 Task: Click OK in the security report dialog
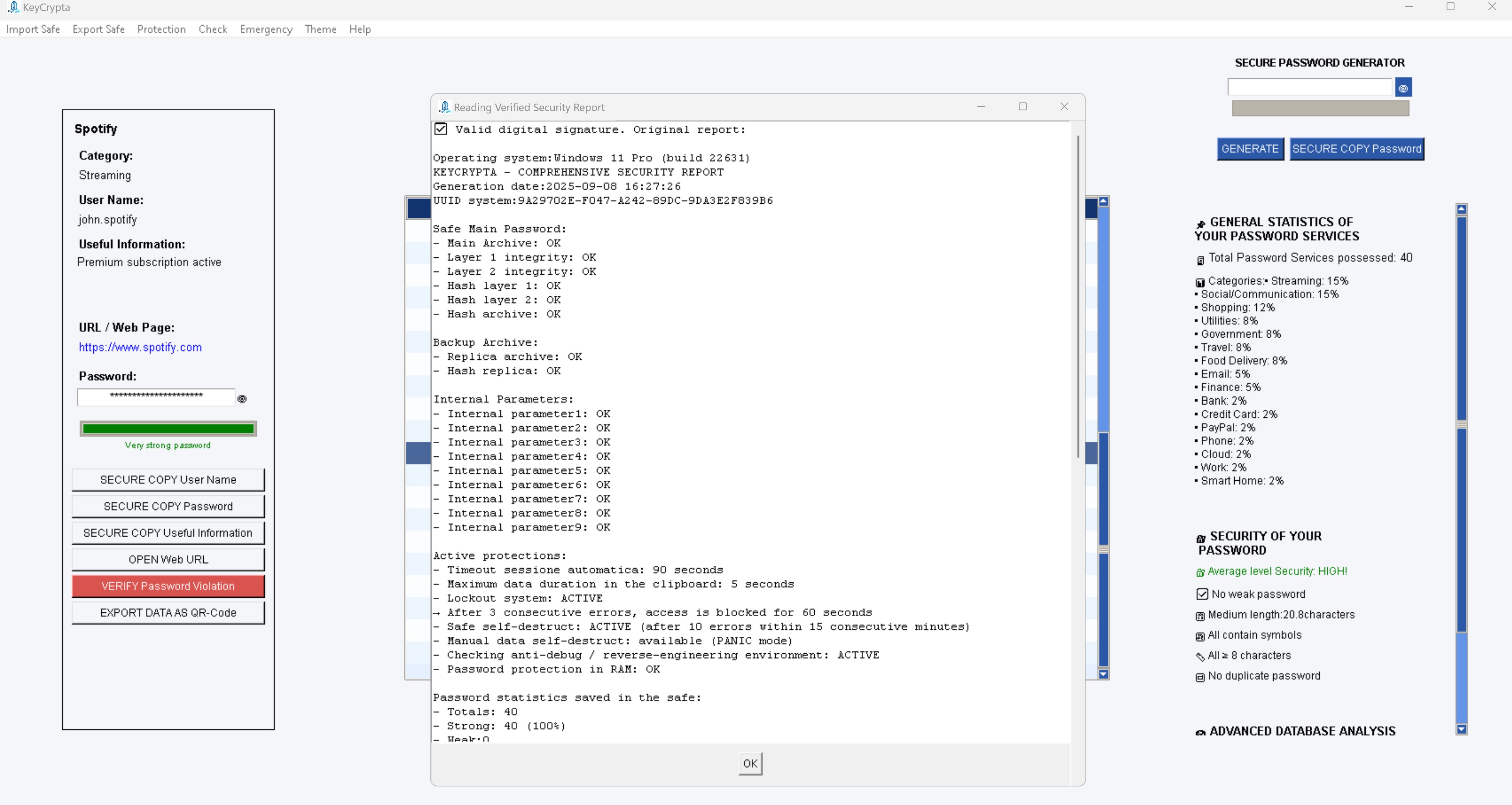pos(750,763)
